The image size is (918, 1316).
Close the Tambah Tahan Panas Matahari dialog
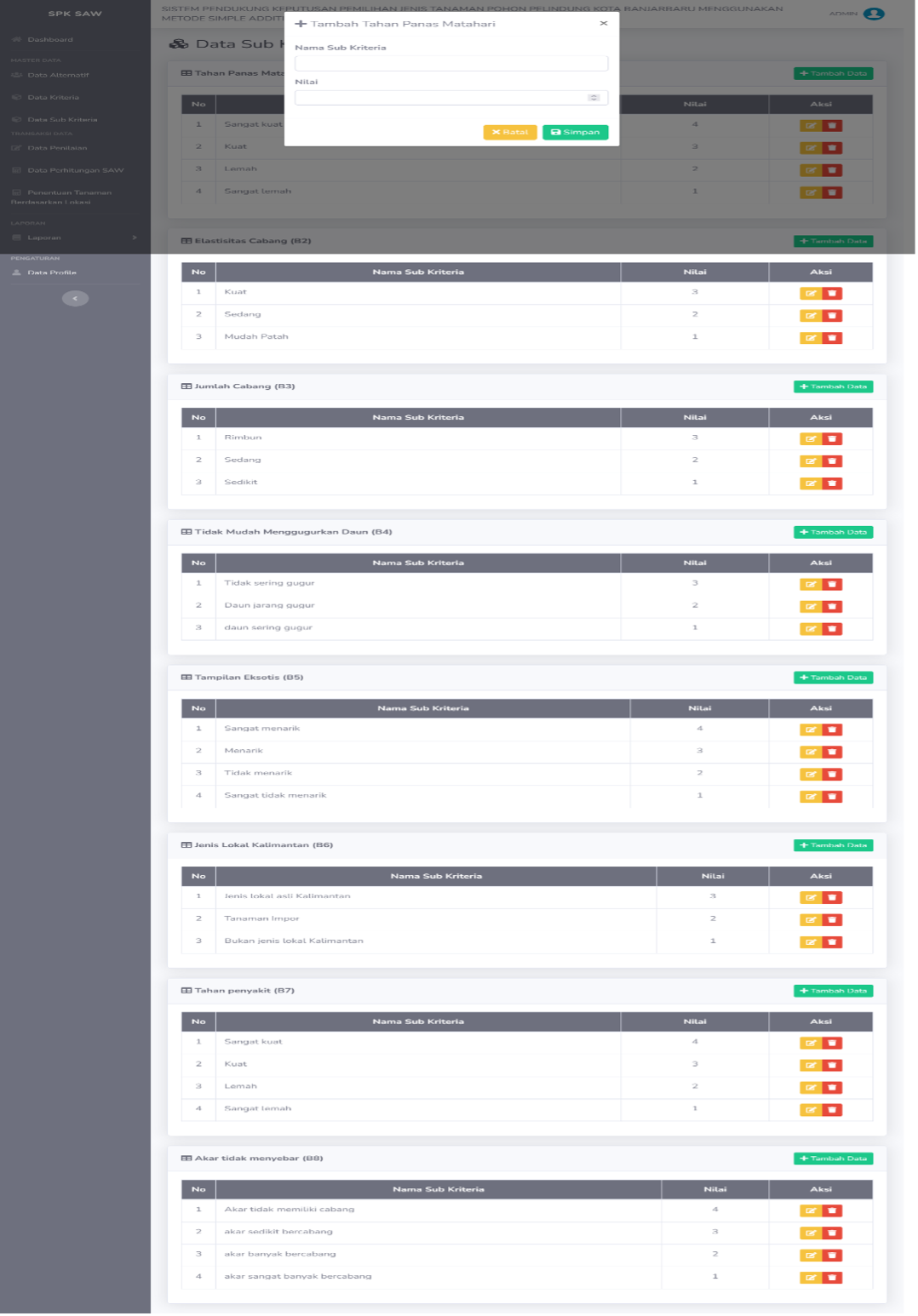pyautogui.click(x=605, y=23)
